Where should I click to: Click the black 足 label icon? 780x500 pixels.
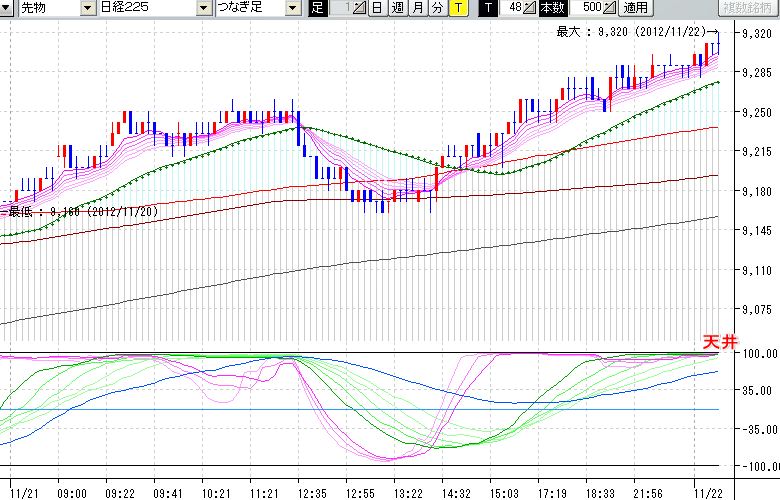point(317,8)
